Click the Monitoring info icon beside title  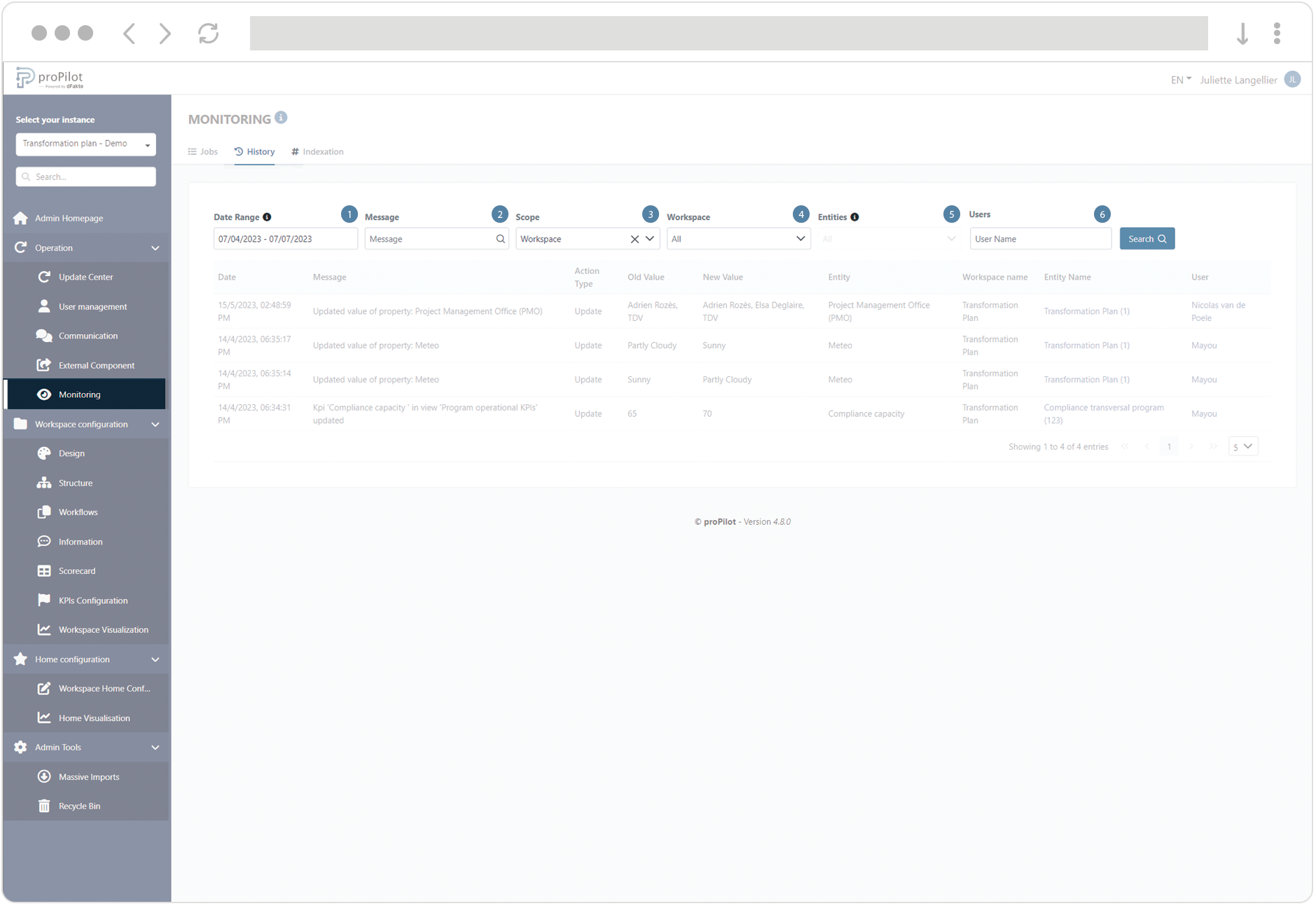[281, 118]
